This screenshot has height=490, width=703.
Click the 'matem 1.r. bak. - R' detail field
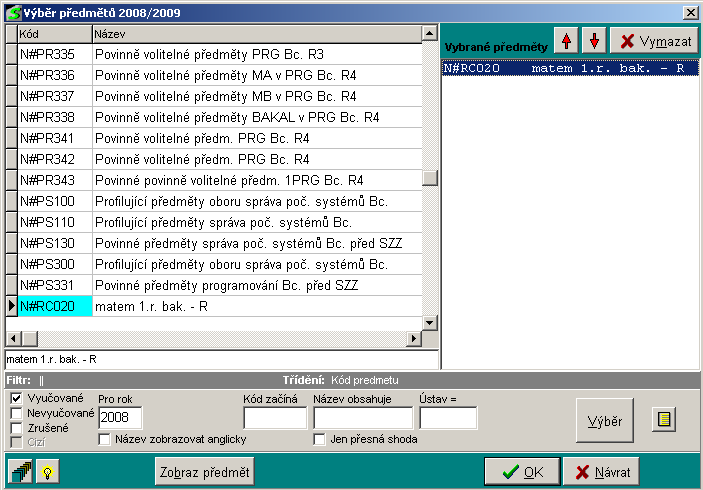coord(221,360)
